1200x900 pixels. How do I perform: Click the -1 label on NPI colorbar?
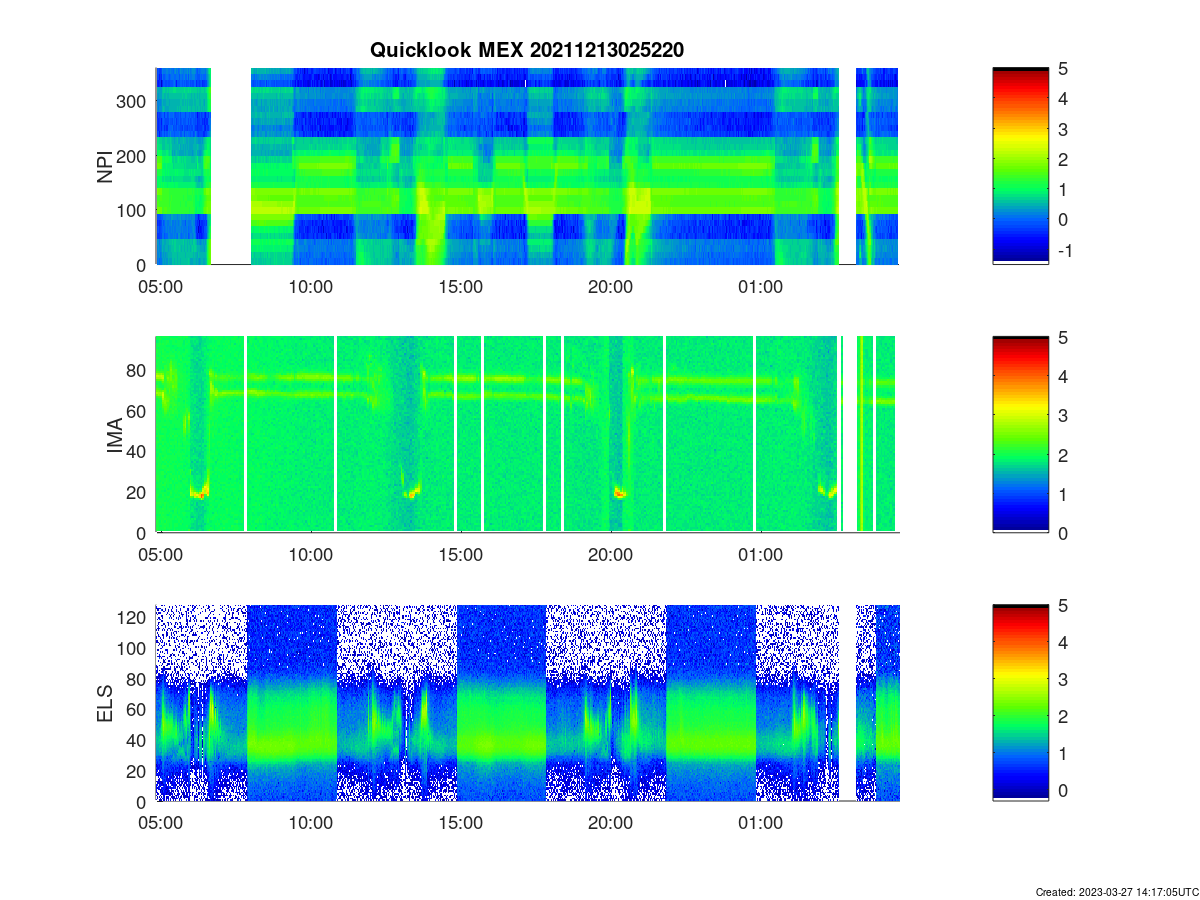tap(1064, 250)
